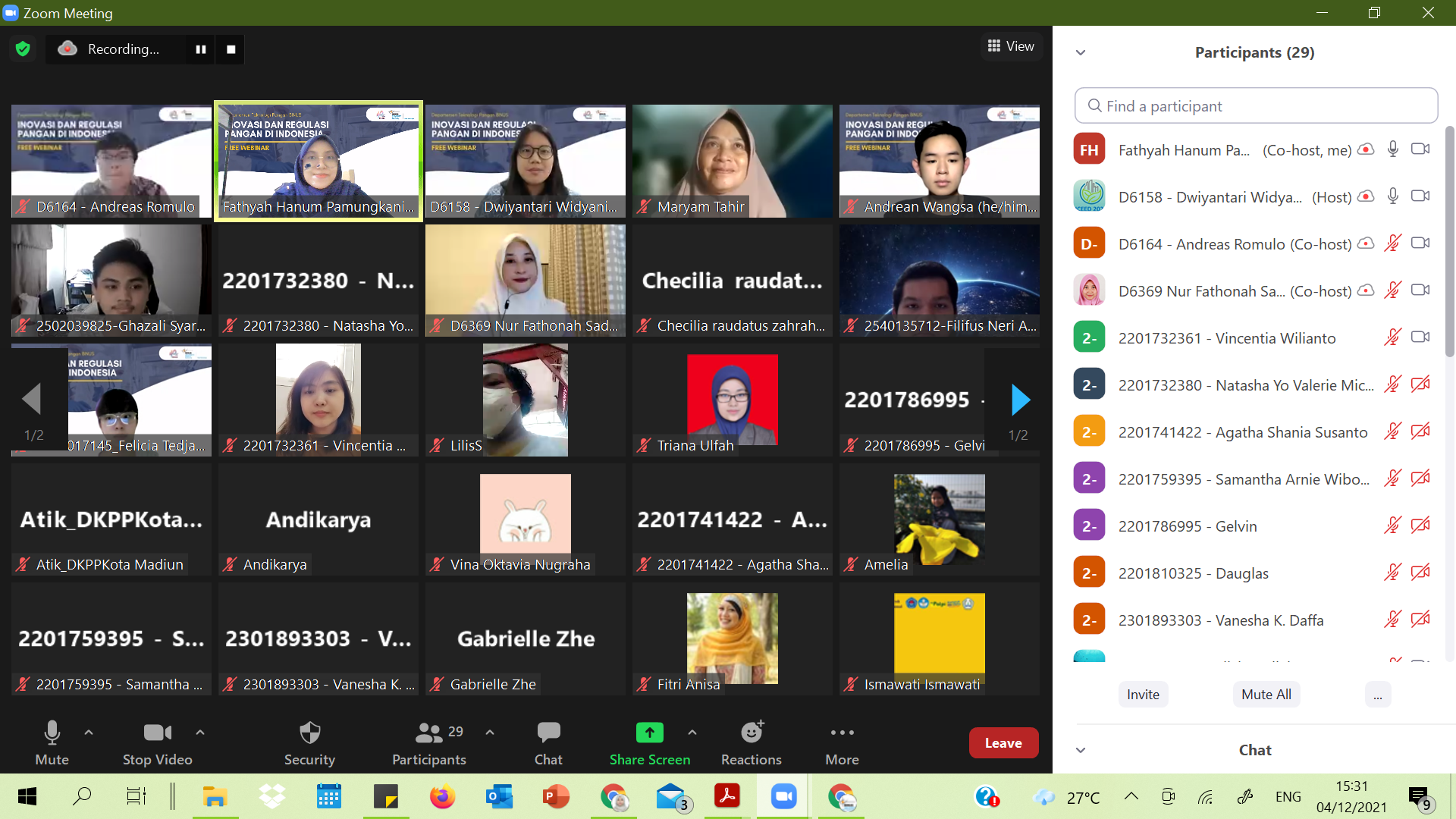Click Stop Video camera button
This screenshot has height=819, width=1456.
click(158, 742)
